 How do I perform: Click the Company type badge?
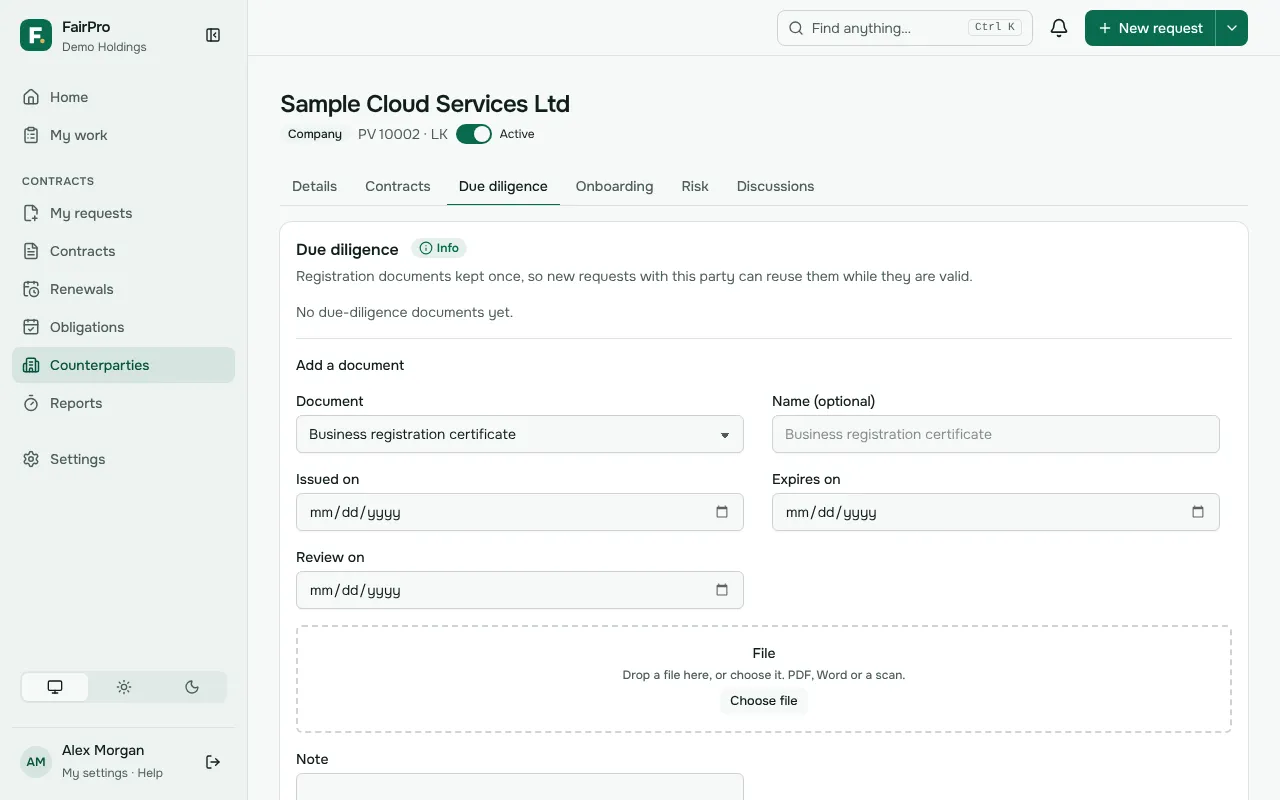[x=315, y=134]
